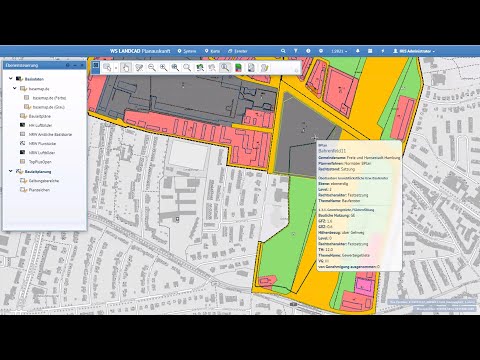Select the pan hand tool
The height and width of the screenshot is (360, 480).
click(126, 68)
